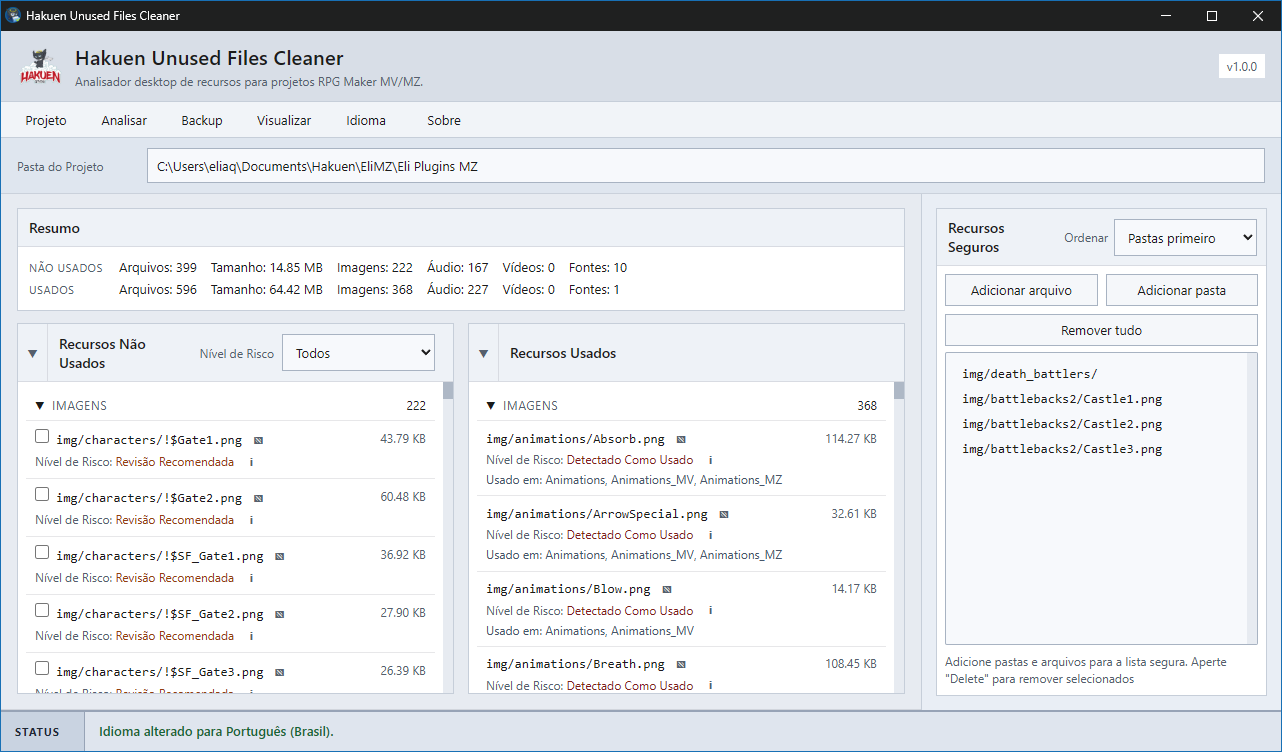Click the img/characters/!$Gate1.png file name
Viewport: 1282px width, 752px height.
click(x=149, y=440)
